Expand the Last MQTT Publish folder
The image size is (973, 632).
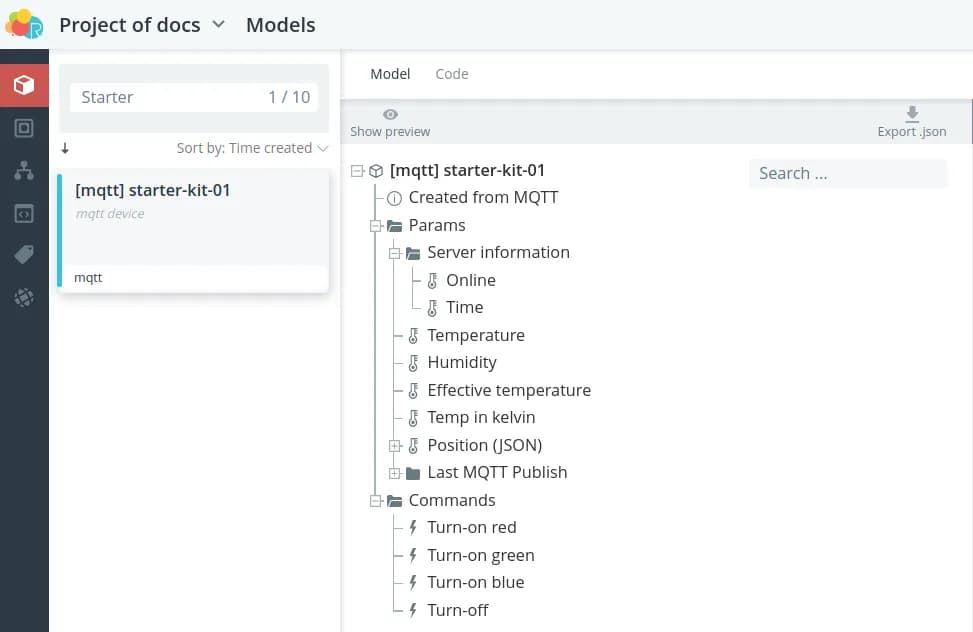(395, 473)
